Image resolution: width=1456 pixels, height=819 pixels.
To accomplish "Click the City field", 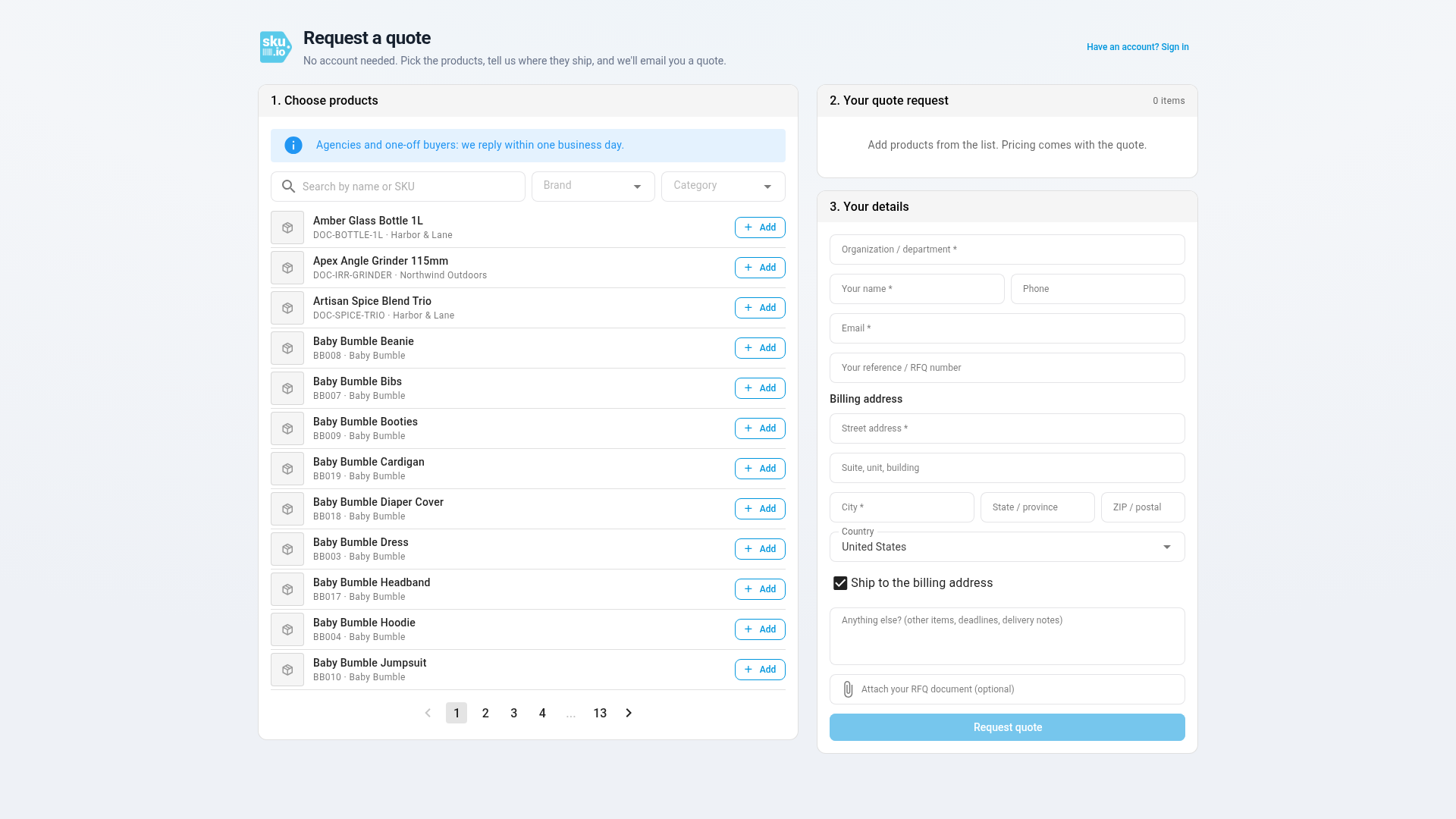I will tap(902, 507).
